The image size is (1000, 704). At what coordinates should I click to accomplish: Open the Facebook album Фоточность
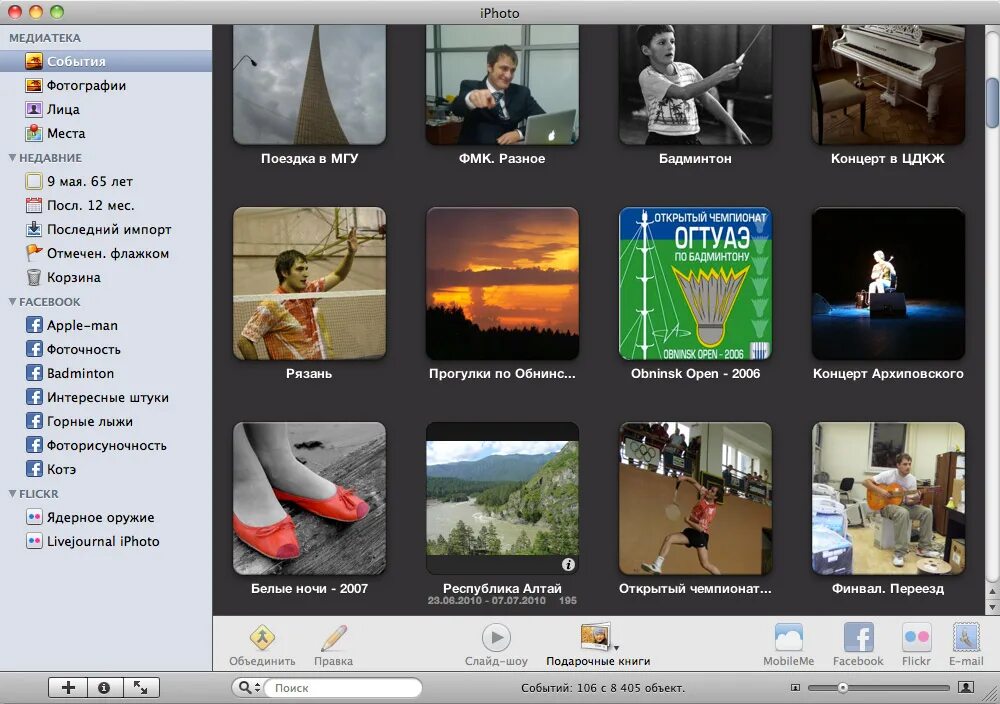coord(106,349)
